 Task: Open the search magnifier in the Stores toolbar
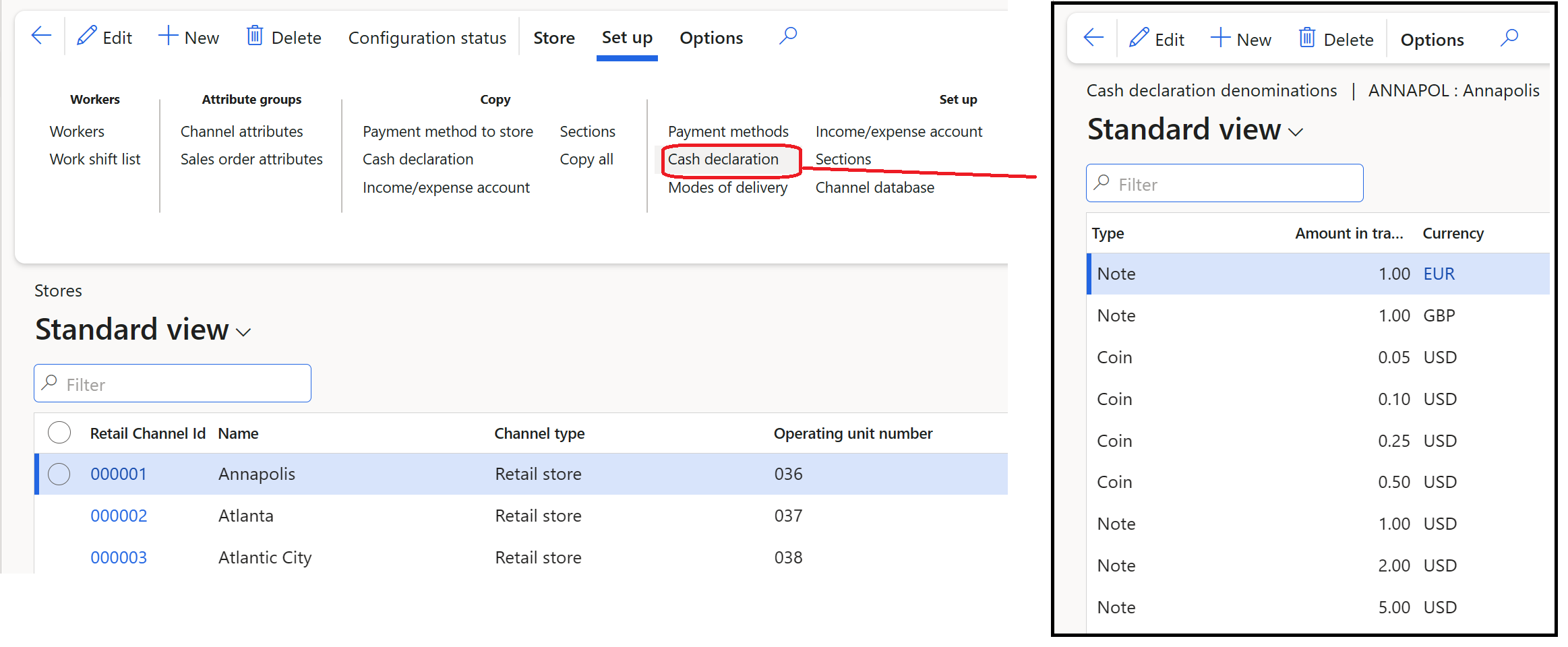(x=787, y=36)
